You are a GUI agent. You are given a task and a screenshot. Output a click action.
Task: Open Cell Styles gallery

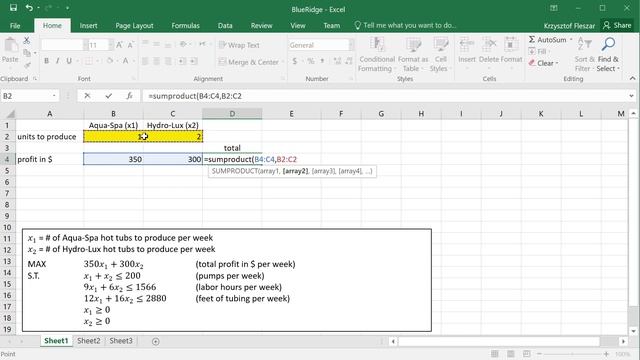click(x=440, y=55)
